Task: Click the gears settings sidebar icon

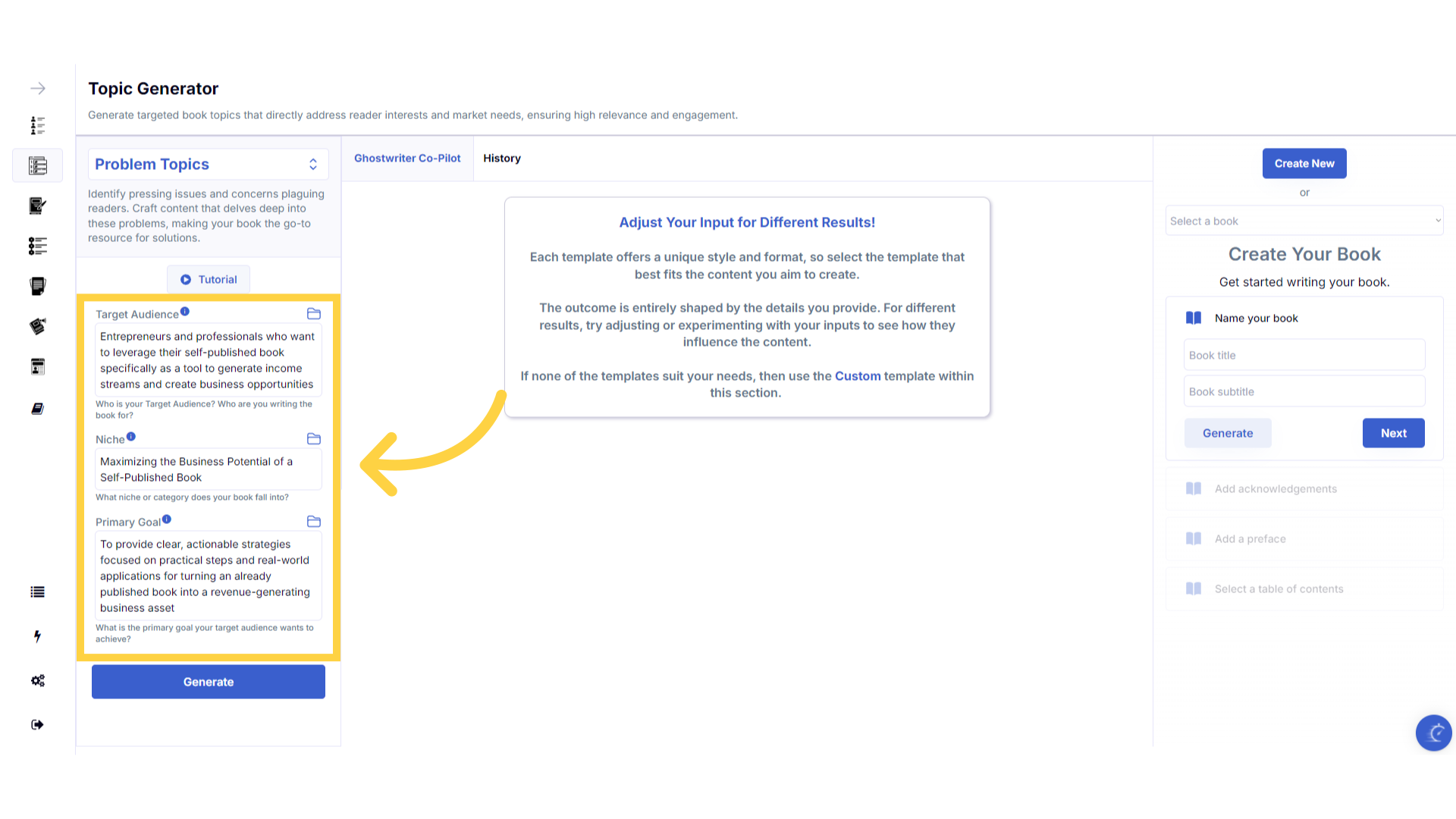Action: [x=38, y=681]
